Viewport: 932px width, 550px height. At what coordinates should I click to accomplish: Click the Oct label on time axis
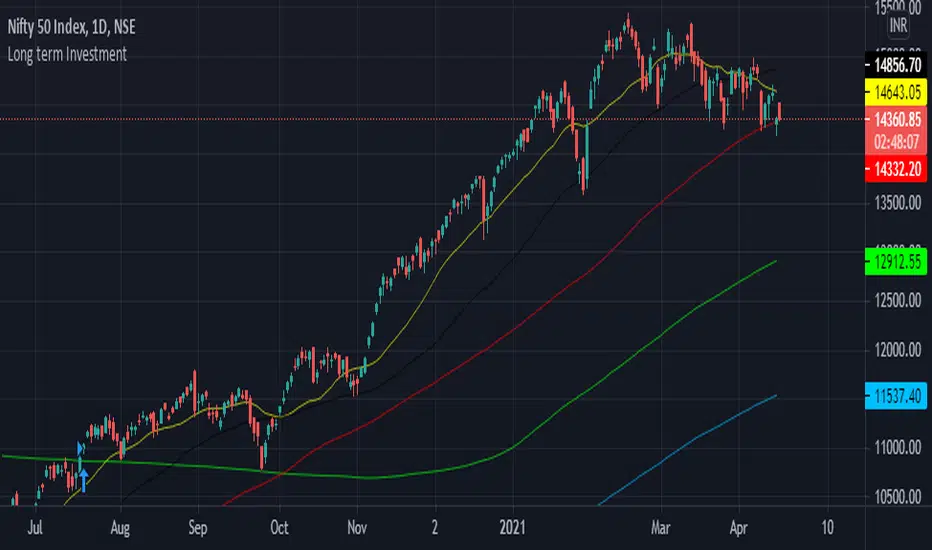pos(279,527)
